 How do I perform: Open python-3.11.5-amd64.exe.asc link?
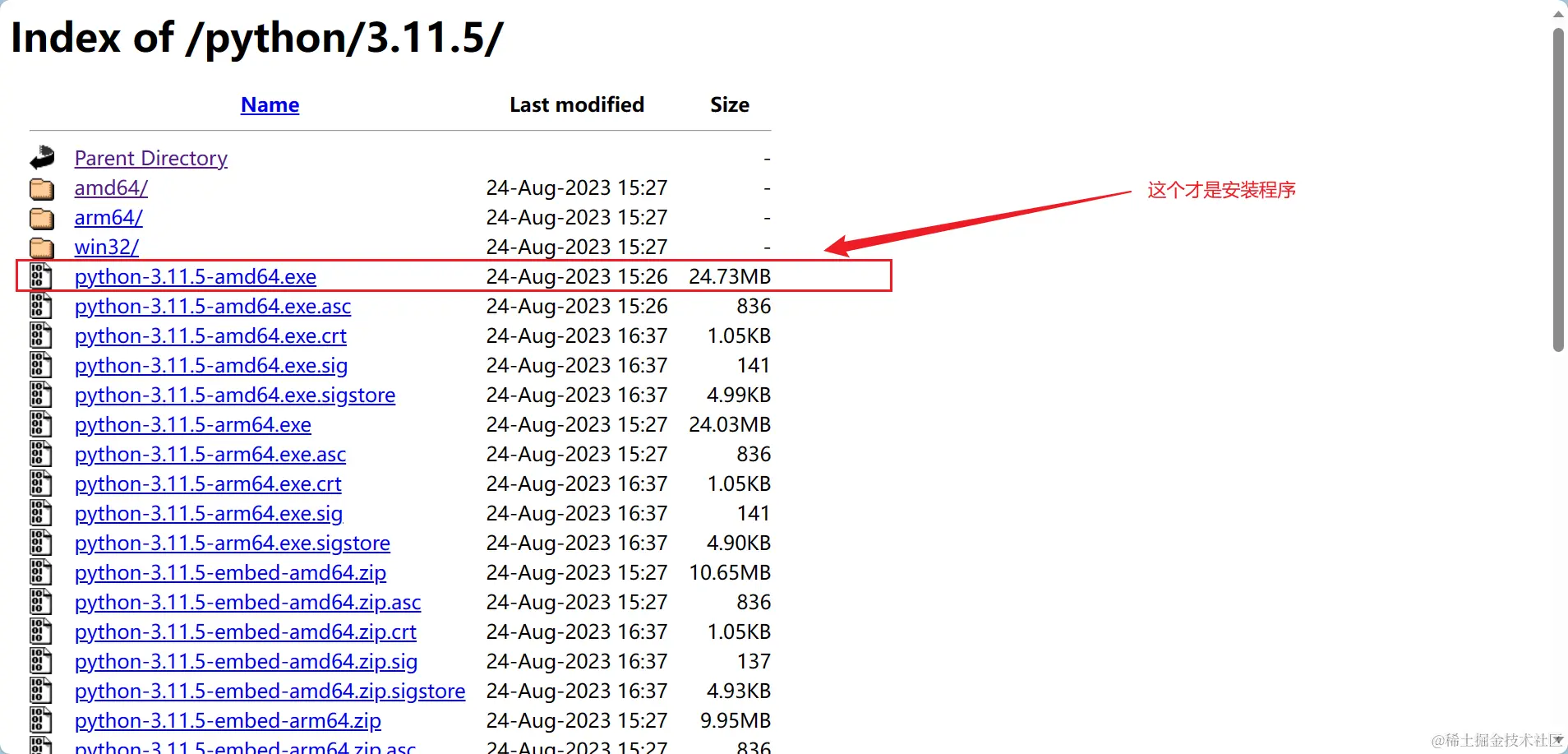point(213,306)
